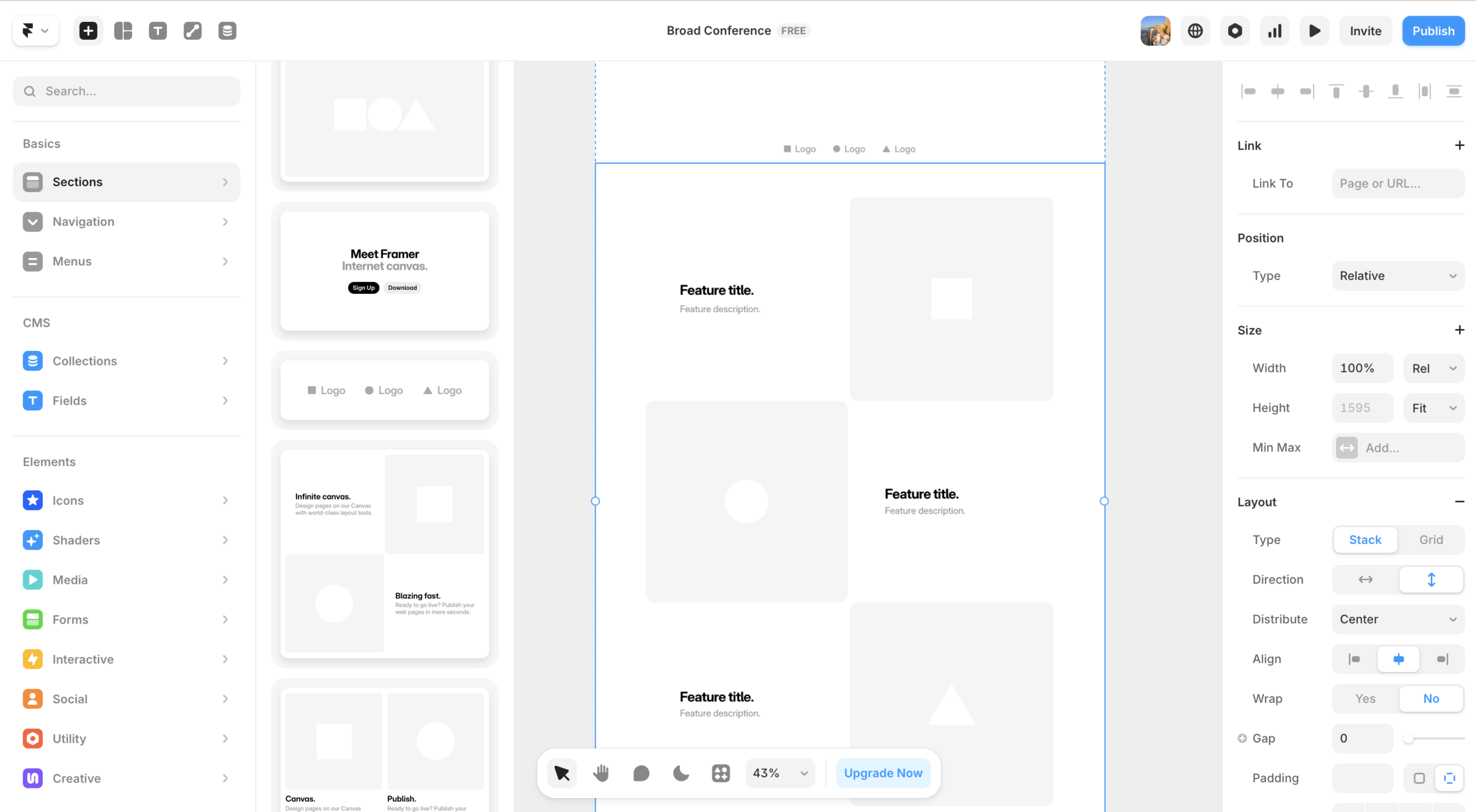Expand the Navigation category
The image size is (1476, 812).
126,222
